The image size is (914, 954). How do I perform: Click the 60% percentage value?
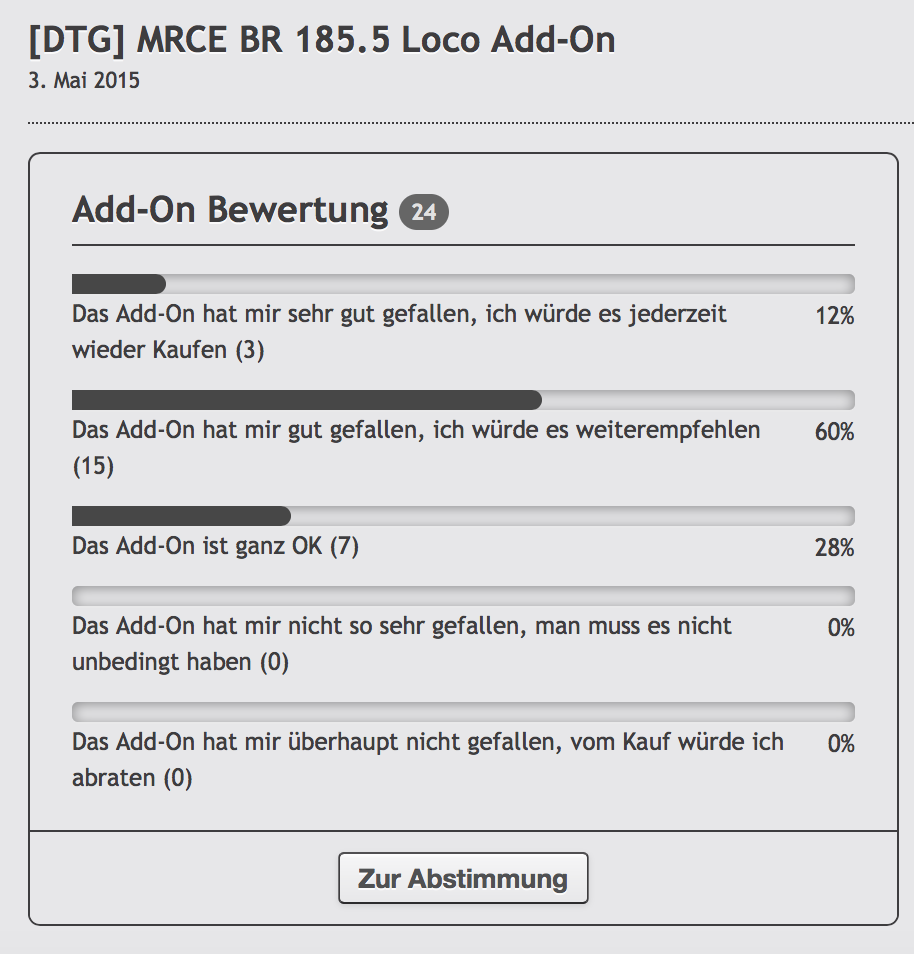coord(834,432)
